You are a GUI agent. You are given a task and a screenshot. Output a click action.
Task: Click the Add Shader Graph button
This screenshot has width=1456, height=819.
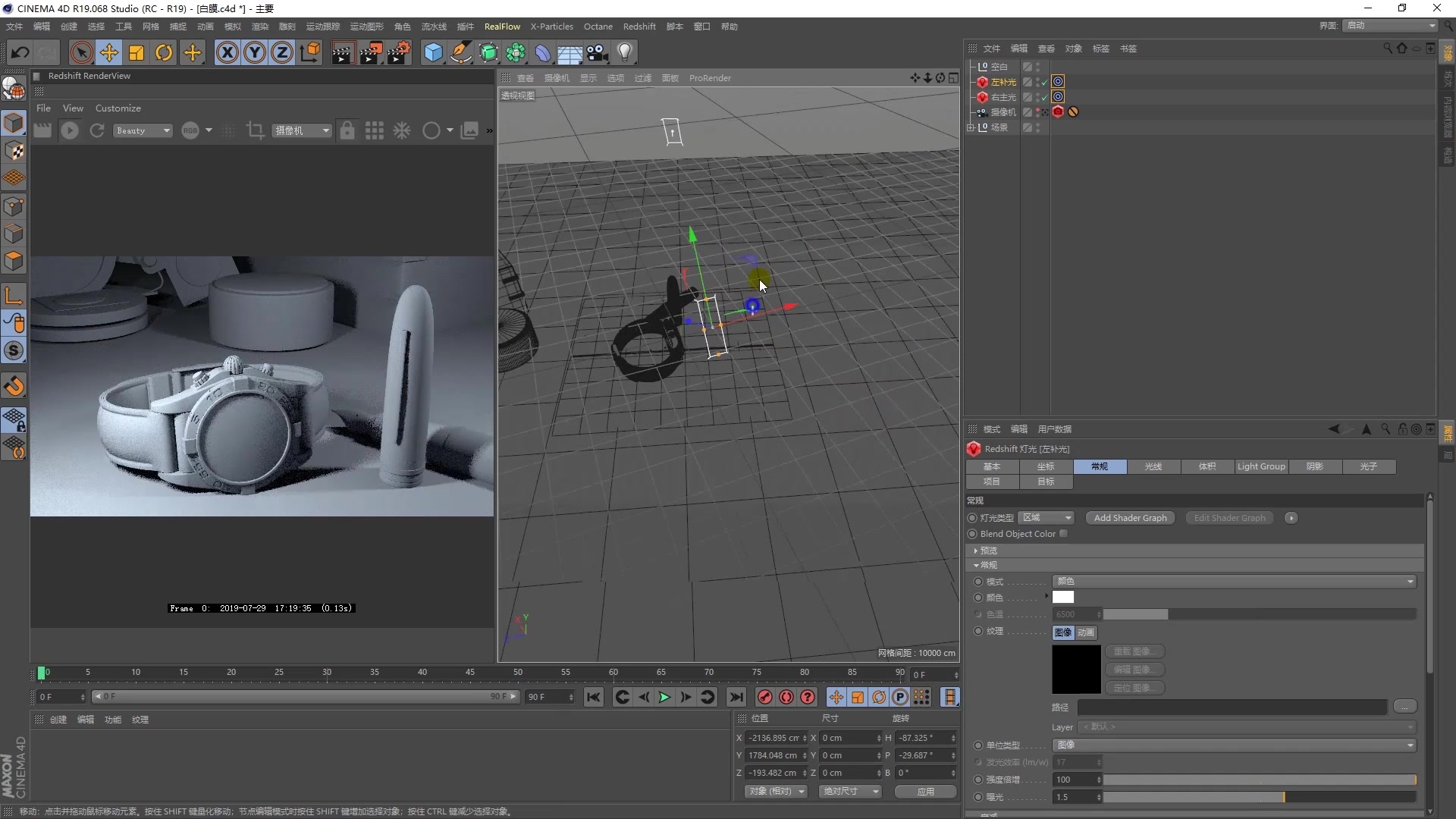point(1130,518)
